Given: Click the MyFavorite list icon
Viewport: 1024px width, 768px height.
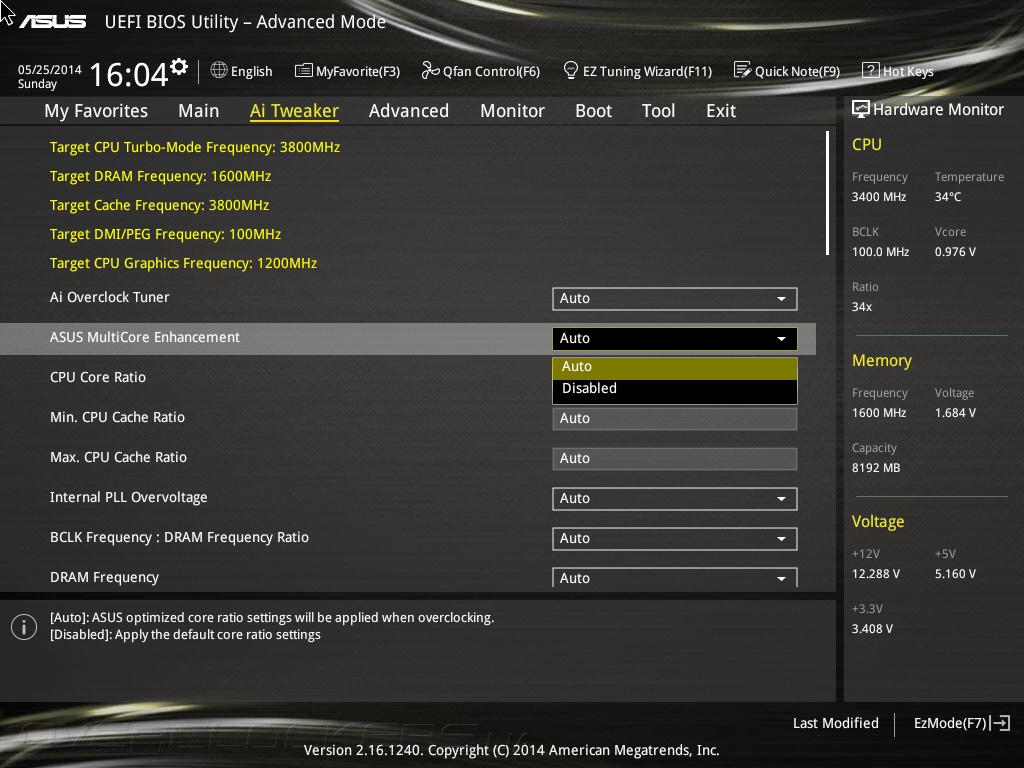Looking at the screenshot, I should click(x=304, y=71).
